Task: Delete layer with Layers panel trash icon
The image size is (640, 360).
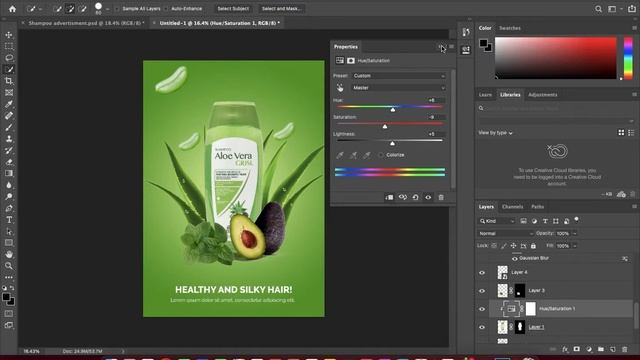Action: [x=624, y=349]
